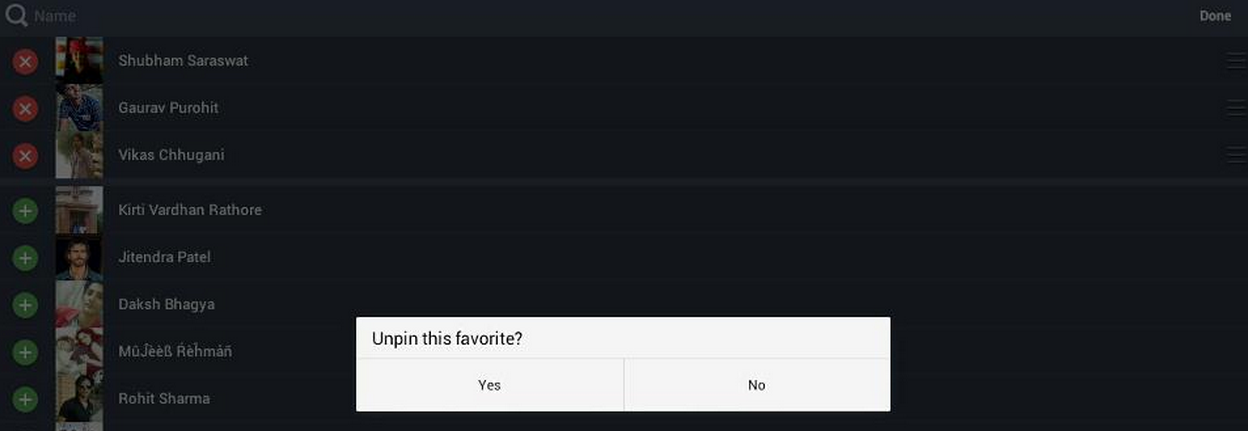
Task: Add Jitendra Patel with green plus icon
Action: coord(25,257)
